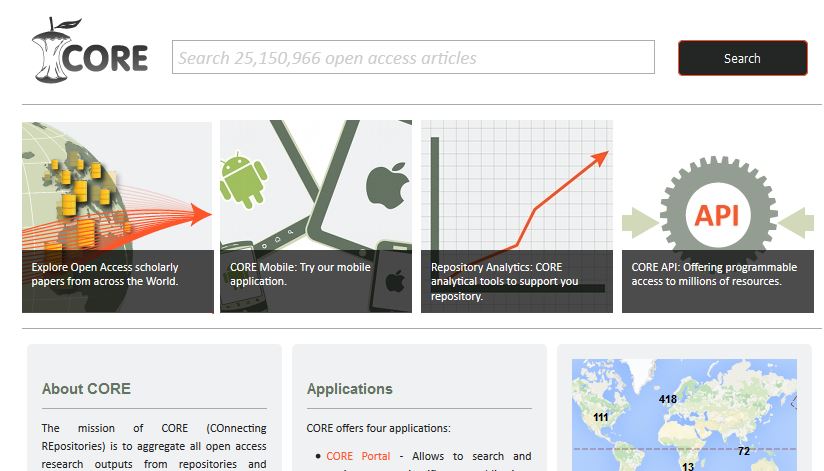The width and height of the screenshot is (824, 471).
Task: Open the CORE API programmable access tile
Action: click(718, 217)
